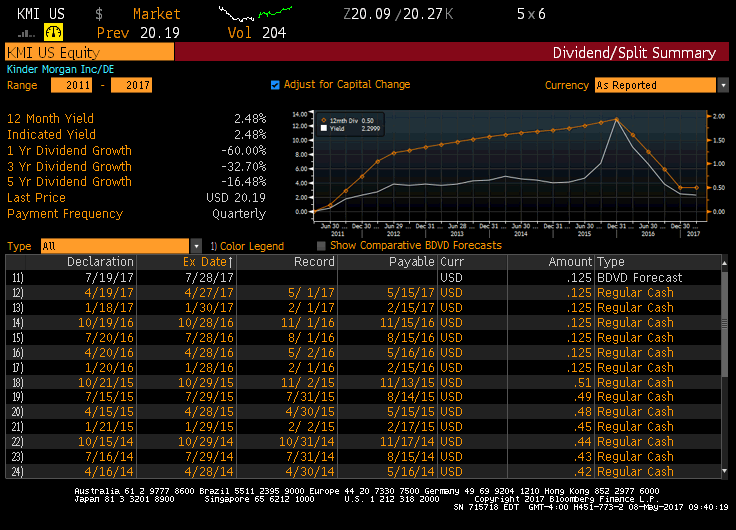Click the table scrollbar up arrow
This screenshot has width=736, height=530.
pos(724,263)
